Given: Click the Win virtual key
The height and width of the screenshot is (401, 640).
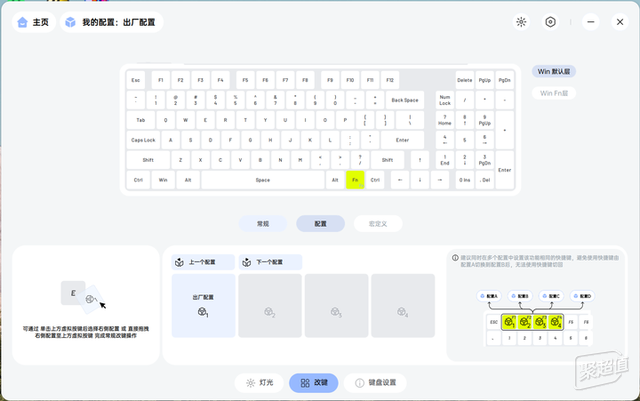Looking at the screenshot, I should [163, 180].
